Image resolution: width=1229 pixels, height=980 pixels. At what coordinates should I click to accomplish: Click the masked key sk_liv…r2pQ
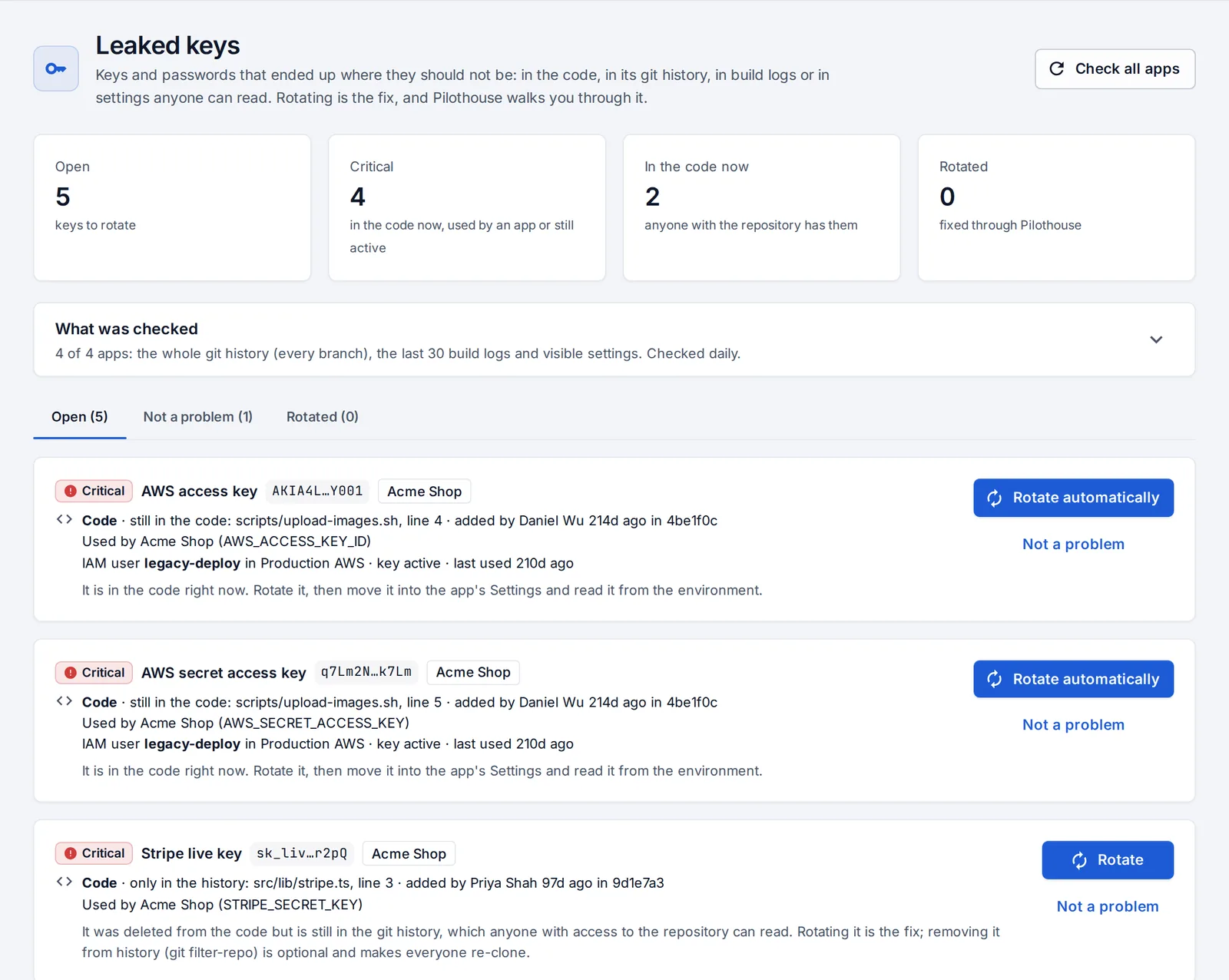[302, 853]
